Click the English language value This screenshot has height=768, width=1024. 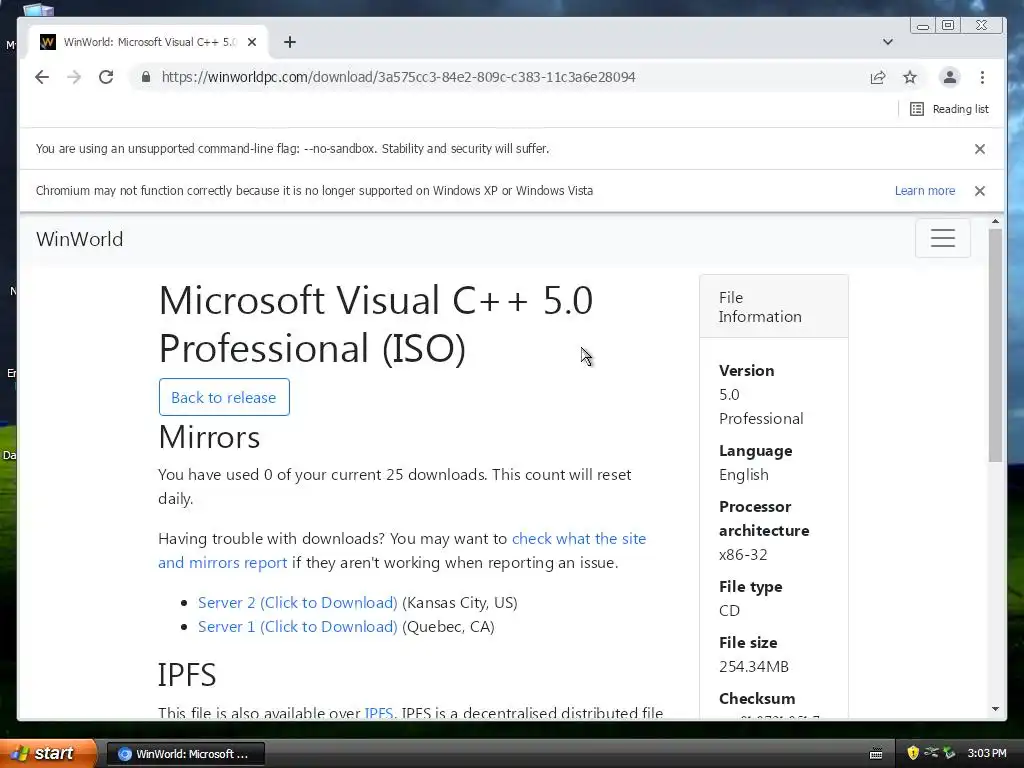[x=744, y=475]
